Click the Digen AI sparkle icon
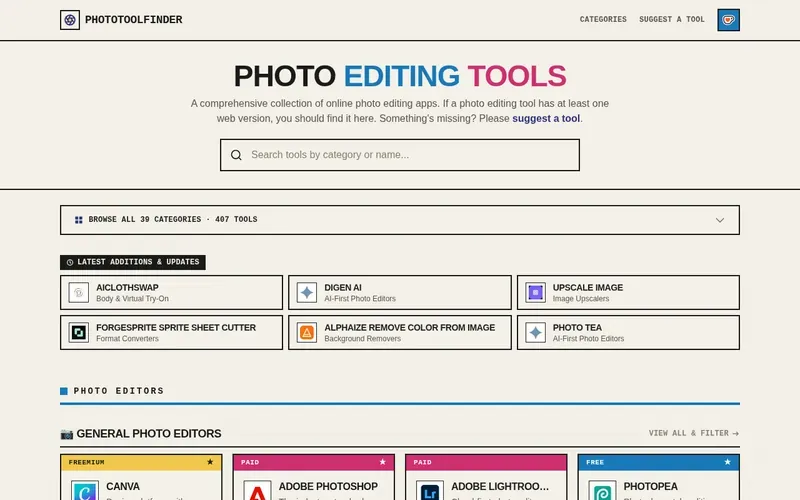Image resolution: width=800 pixels, height=500 pixels. click(307, 293)
